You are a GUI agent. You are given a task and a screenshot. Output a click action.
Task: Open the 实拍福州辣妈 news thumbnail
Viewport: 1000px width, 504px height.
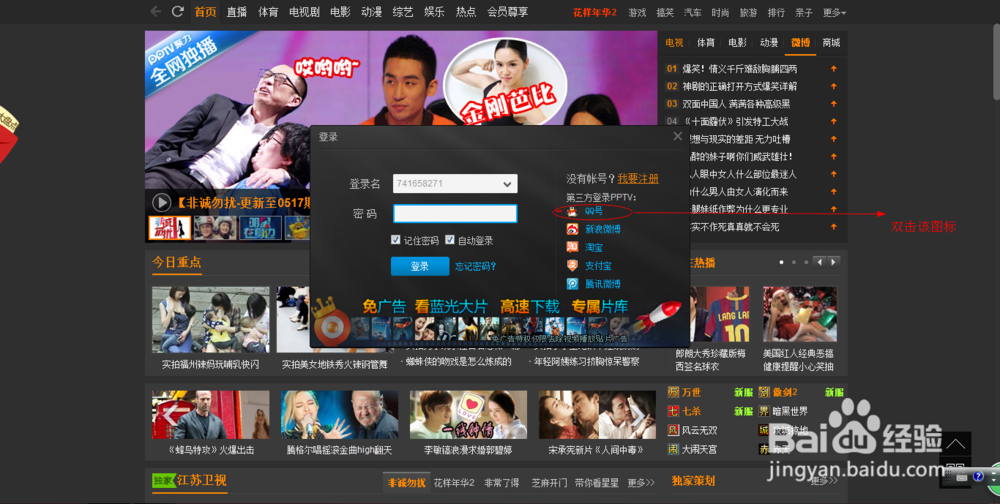pyautogui.click(x=210, y=320)
